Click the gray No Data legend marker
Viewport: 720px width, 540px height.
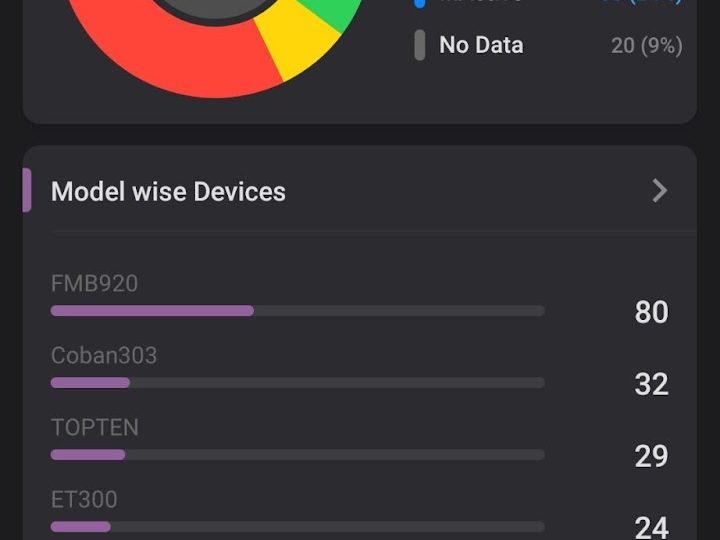pyautogui.click(x=419, y=45)
